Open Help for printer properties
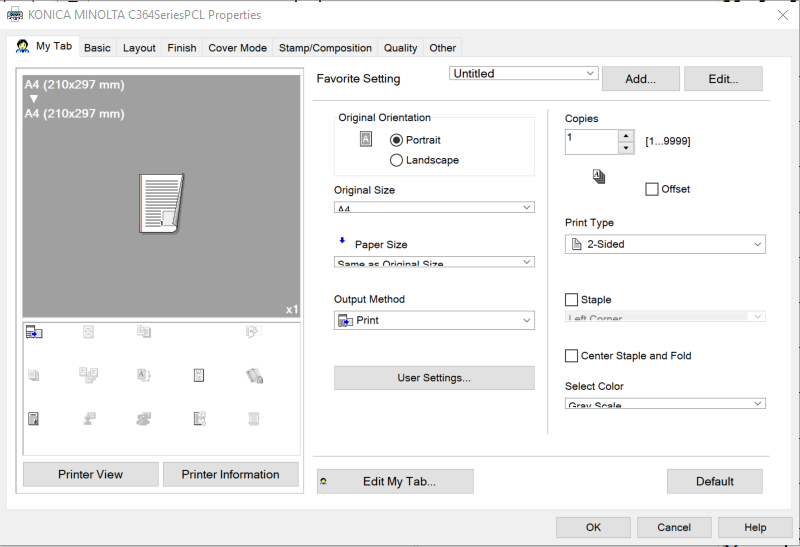Viewport: 800px width, 547px height. pyautogui.click(x=755, y=527)
